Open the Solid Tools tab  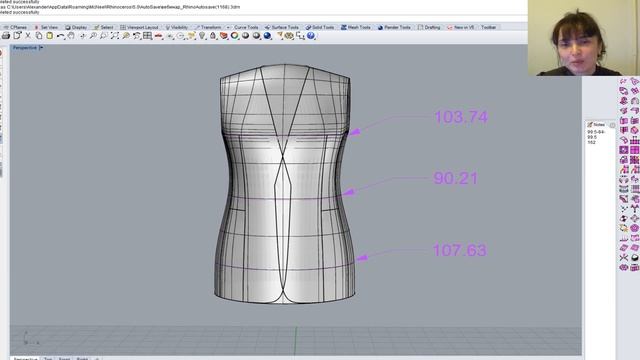tap(320, 27)
